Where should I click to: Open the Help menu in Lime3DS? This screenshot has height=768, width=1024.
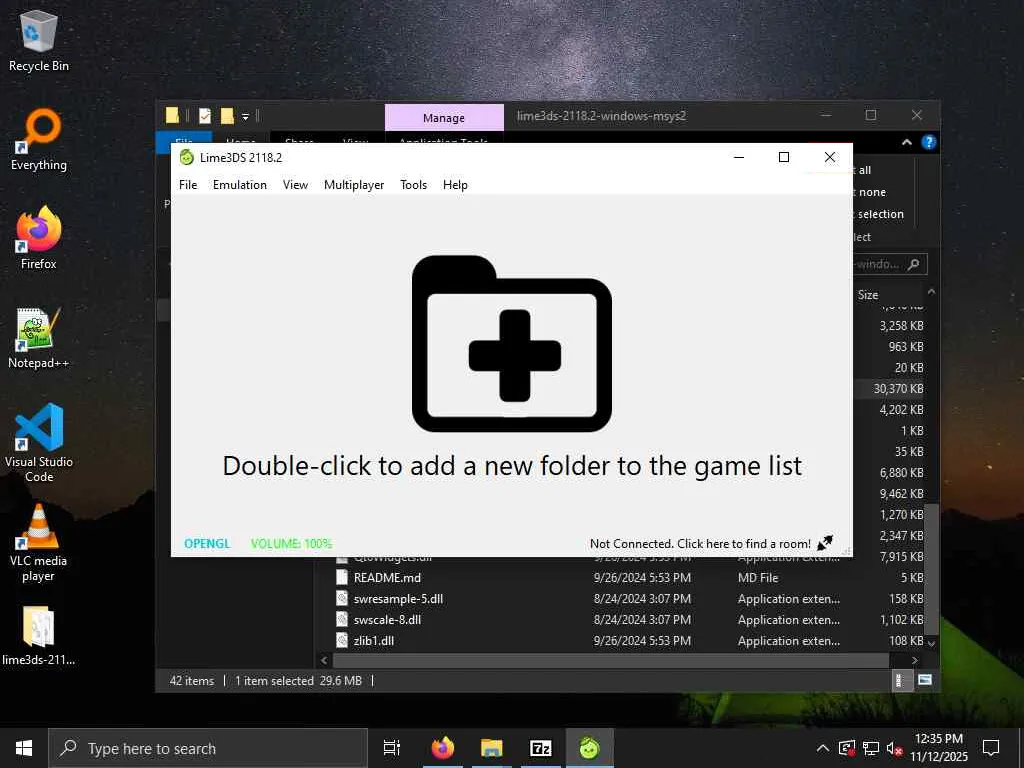tap(455, 185)
